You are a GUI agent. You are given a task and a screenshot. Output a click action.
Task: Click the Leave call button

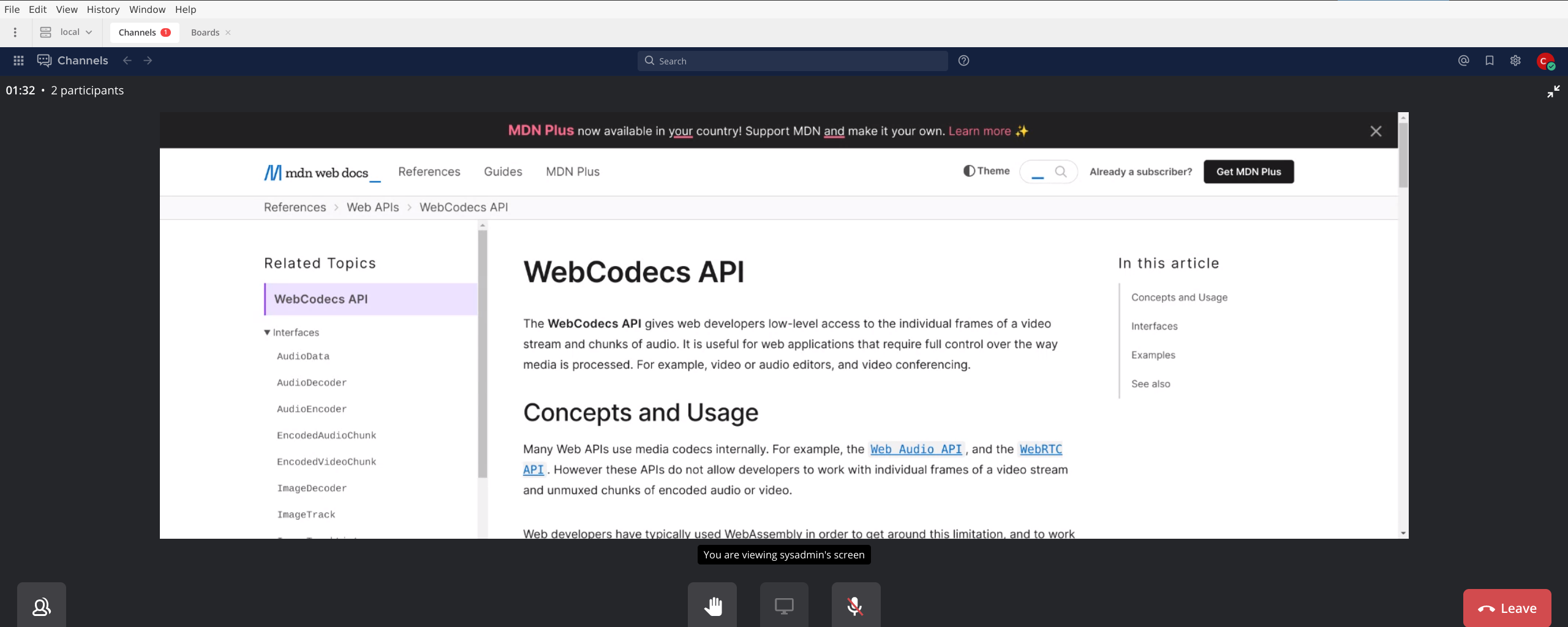(x=1507, y=607)
